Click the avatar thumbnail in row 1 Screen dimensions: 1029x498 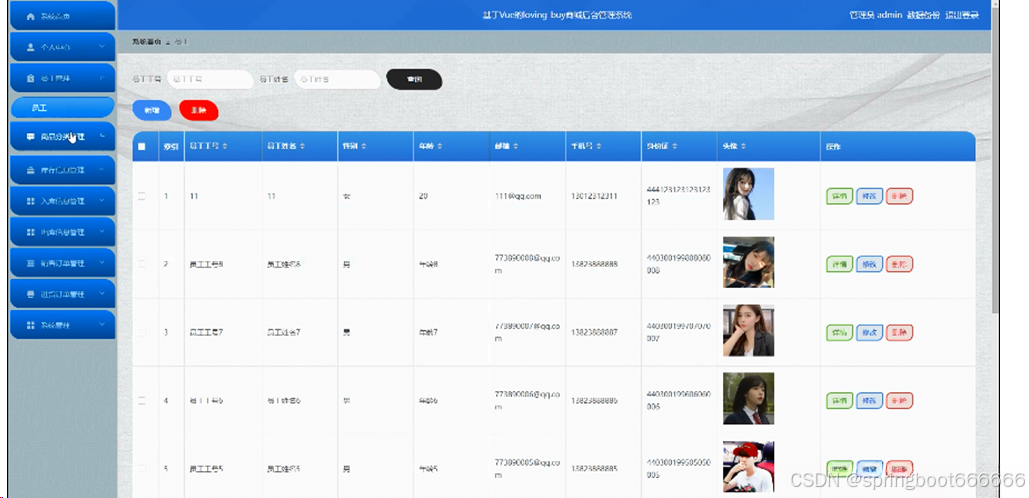pos(749,194)
